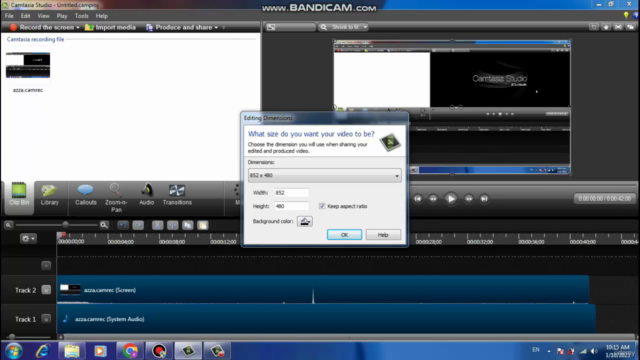Screen dimensions: 640x360
Task: Click the volume icon in the system tray
Action: [594, 351]
